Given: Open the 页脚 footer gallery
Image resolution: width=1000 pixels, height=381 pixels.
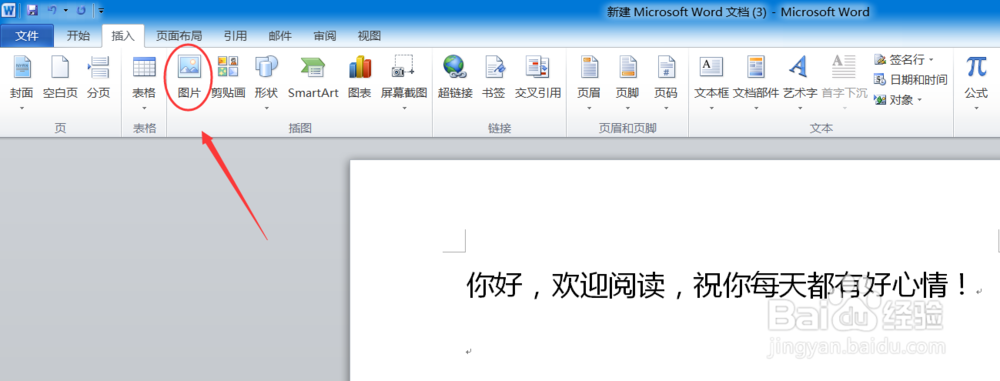Looking at the screenshot, I should [x=627, y=82].
